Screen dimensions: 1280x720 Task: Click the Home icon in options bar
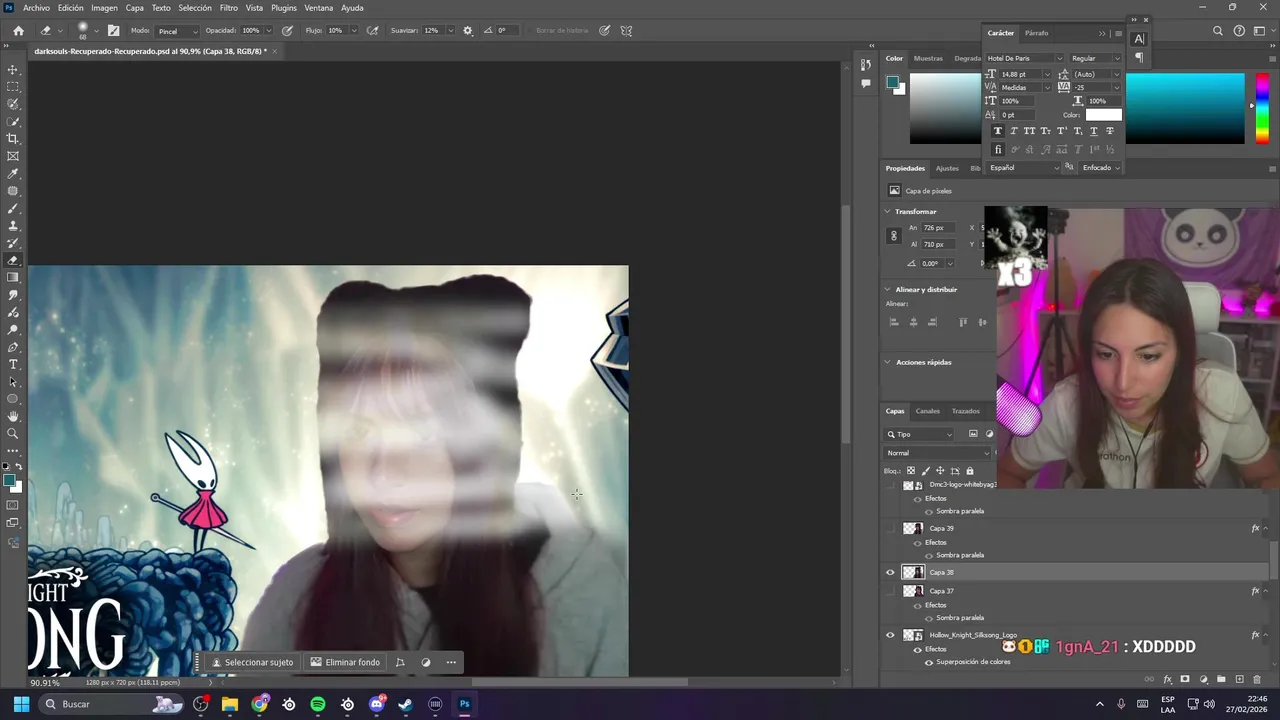18,30
